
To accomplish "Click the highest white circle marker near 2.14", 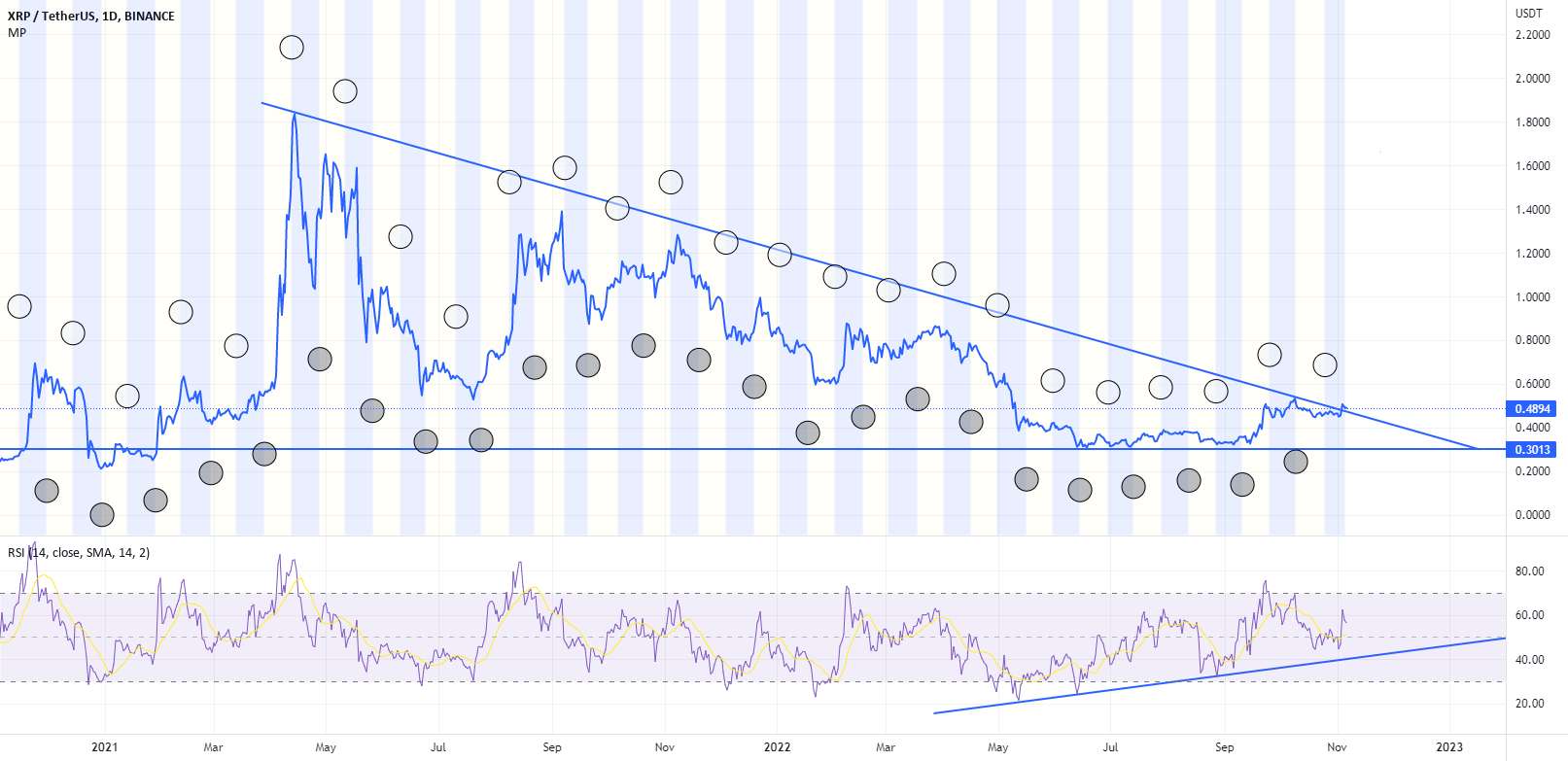I will point(292,48).
